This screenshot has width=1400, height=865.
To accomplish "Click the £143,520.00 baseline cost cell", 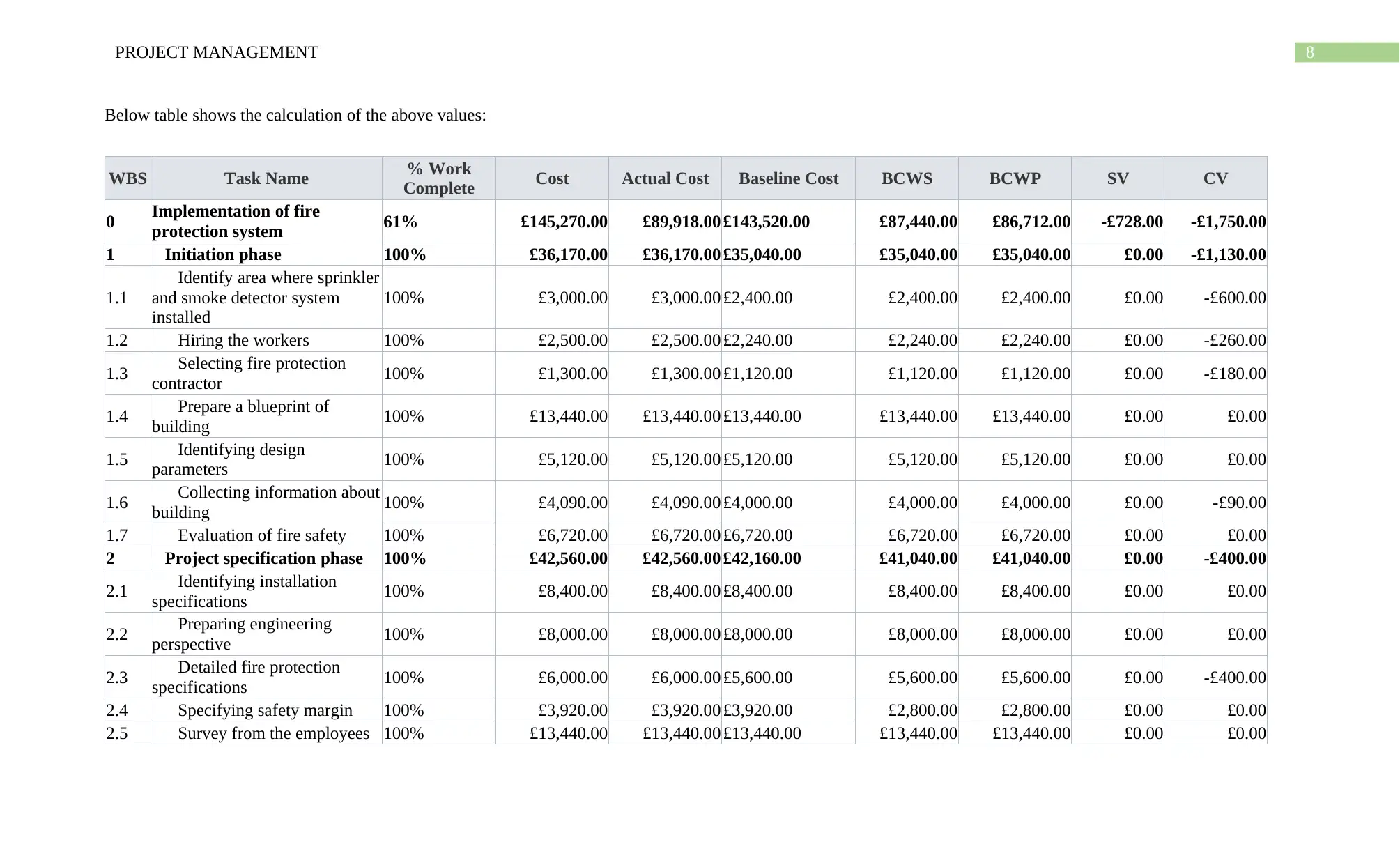I will (x=788, y=222).
